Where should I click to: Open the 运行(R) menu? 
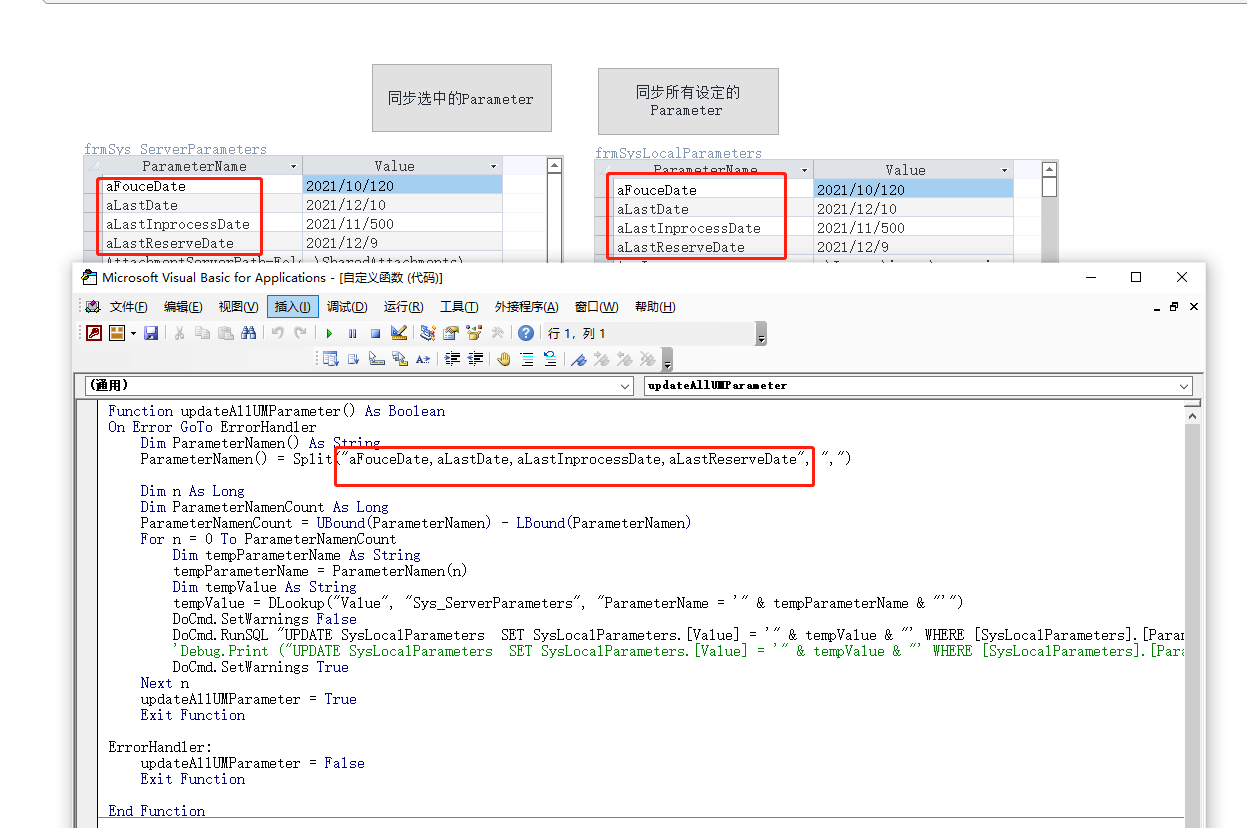coord(403,307)
